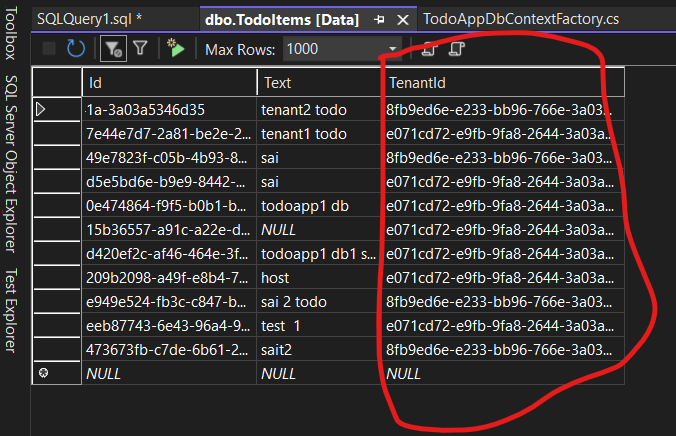Click the 'todoapp1 db1 s...' text cell

tap(319, 254)
